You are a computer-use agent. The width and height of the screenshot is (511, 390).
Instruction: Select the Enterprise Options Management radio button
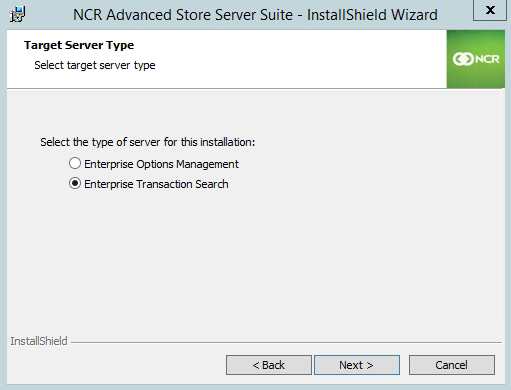(x=75, y=164)
